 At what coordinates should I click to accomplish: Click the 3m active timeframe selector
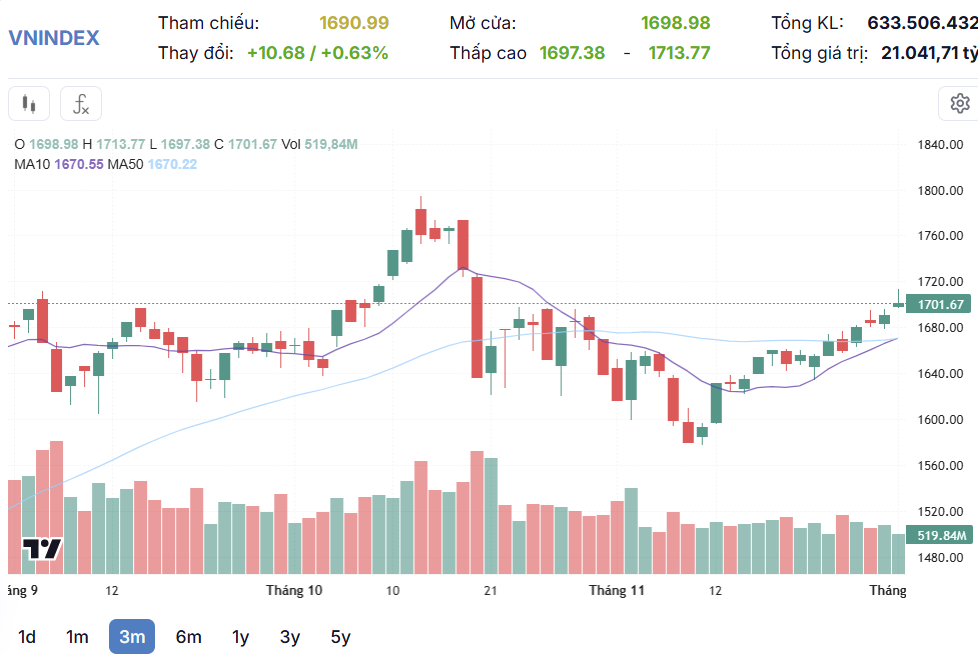pyautogui.click(x=131, y=636)
